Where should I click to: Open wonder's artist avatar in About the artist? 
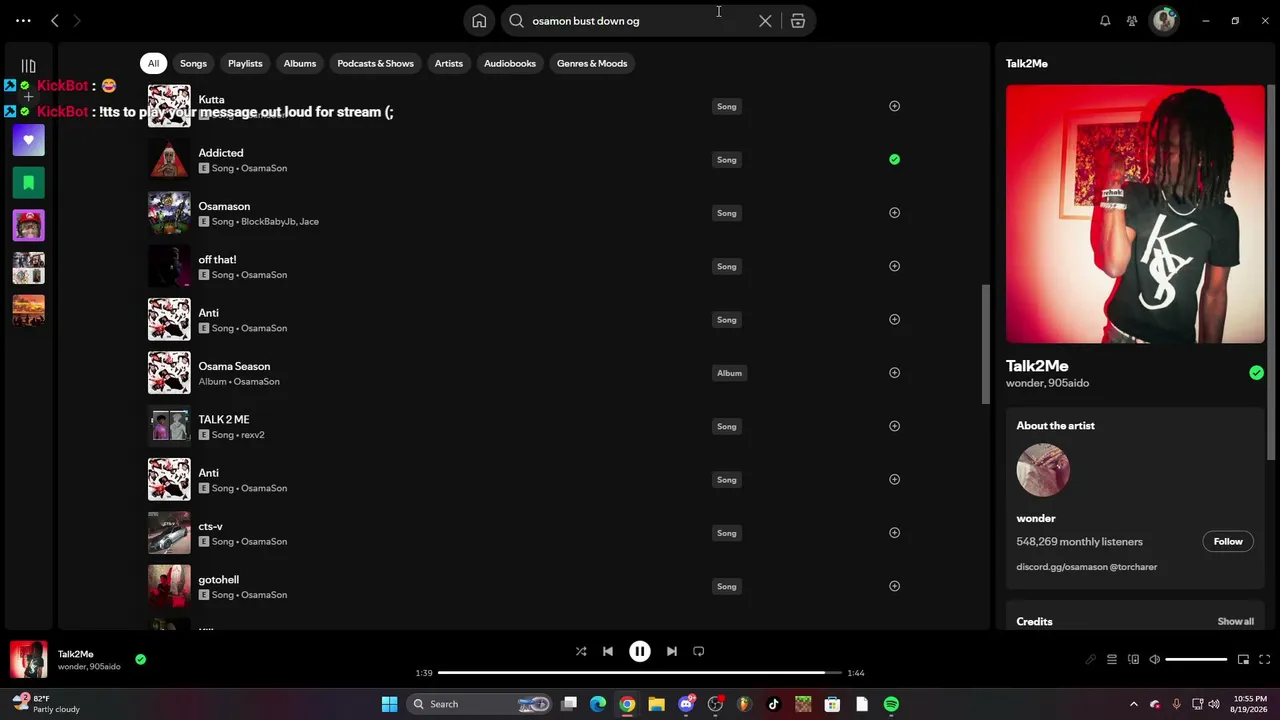point(1043,470)
